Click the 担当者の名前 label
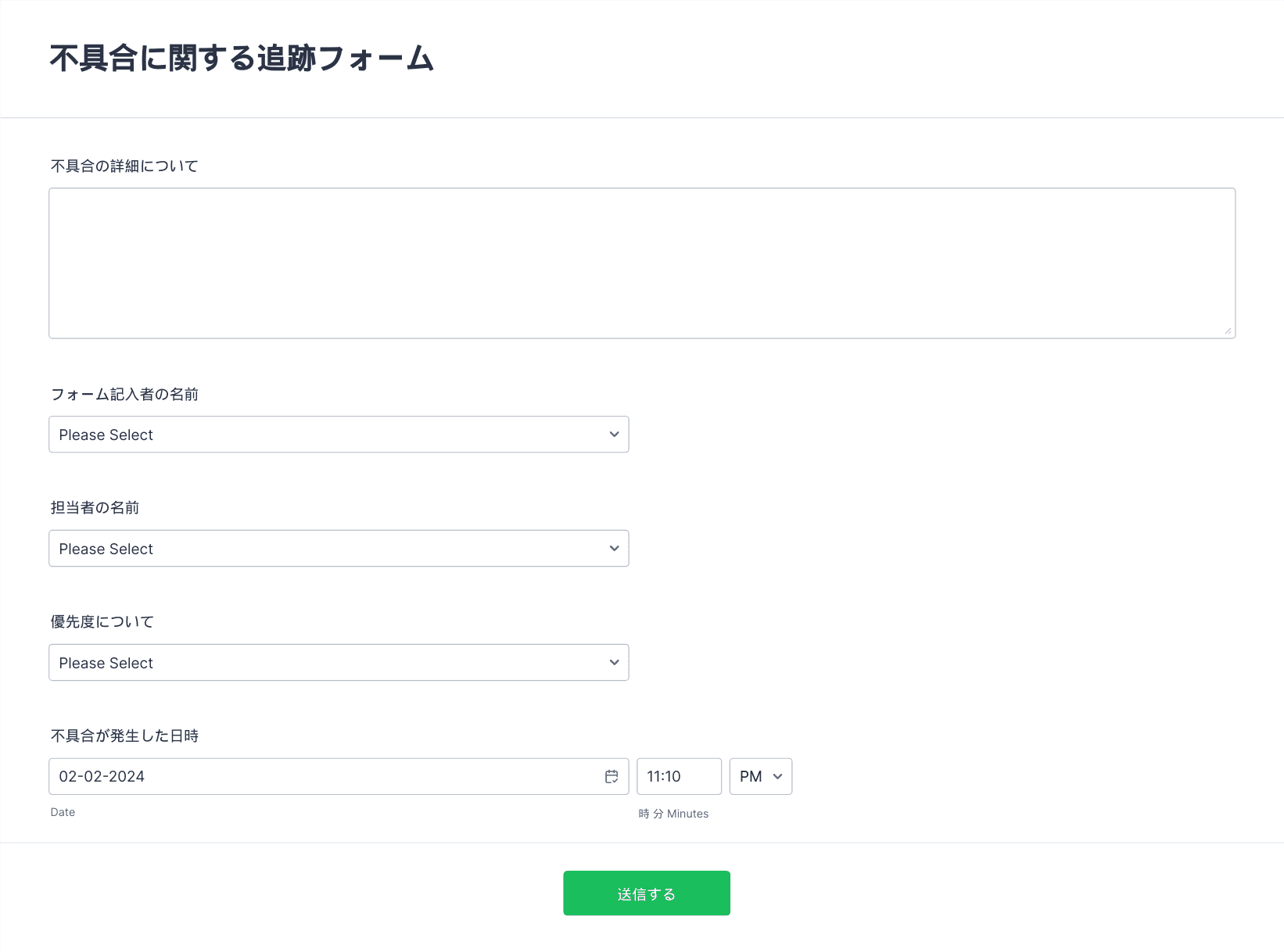1284x952 pixels. click(x=95, y=507)
